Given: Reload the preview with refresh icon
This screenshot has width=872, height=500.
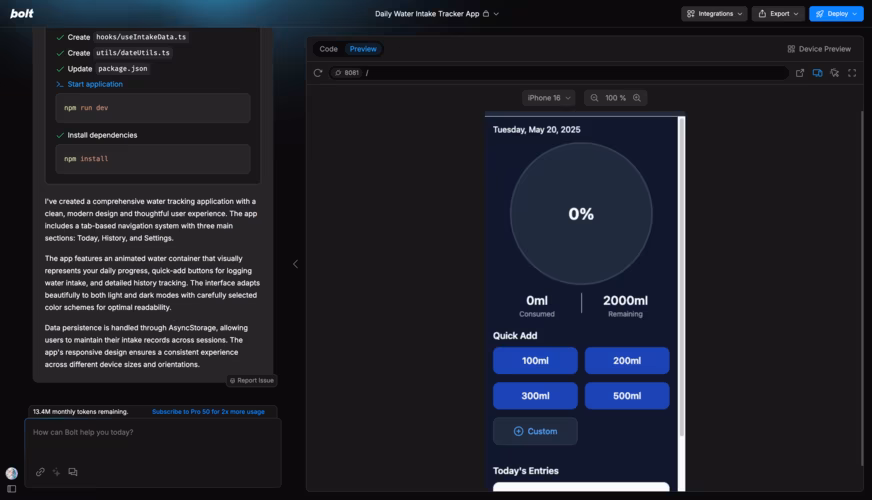Looking at the screenshot, I should click(318, 73).
